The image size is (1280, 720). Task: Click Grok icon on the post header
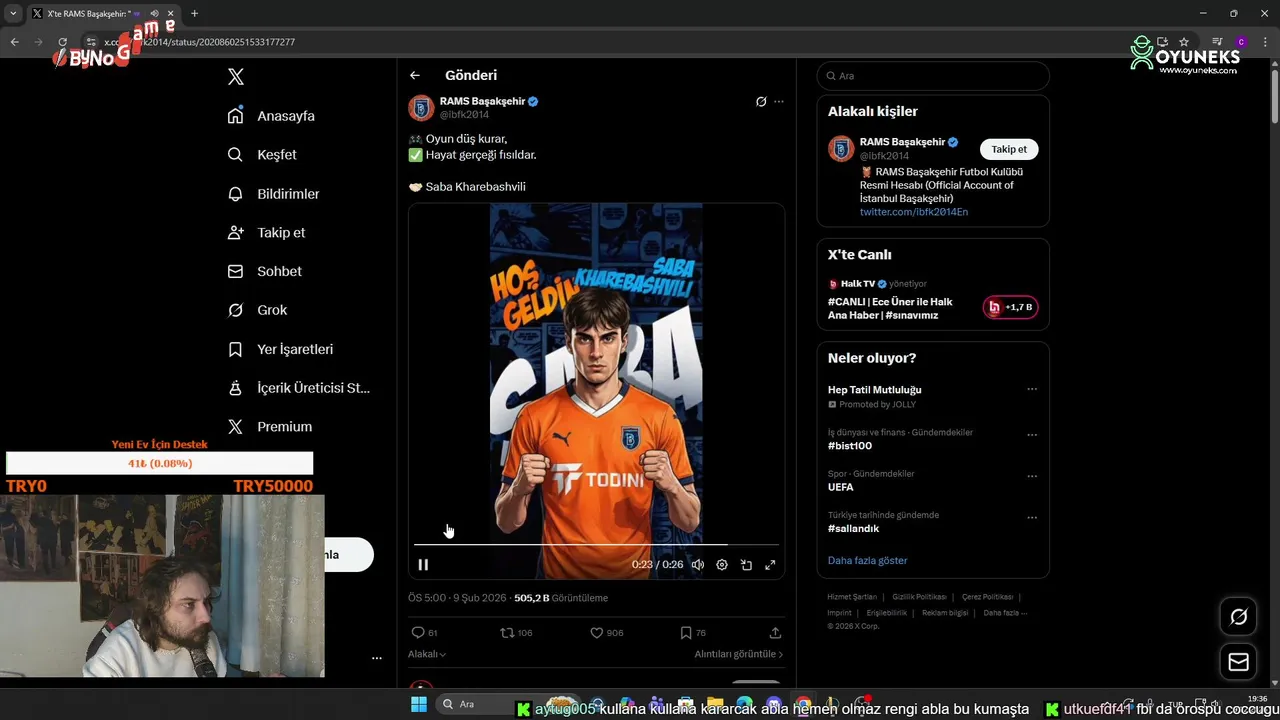pos(761,102)
